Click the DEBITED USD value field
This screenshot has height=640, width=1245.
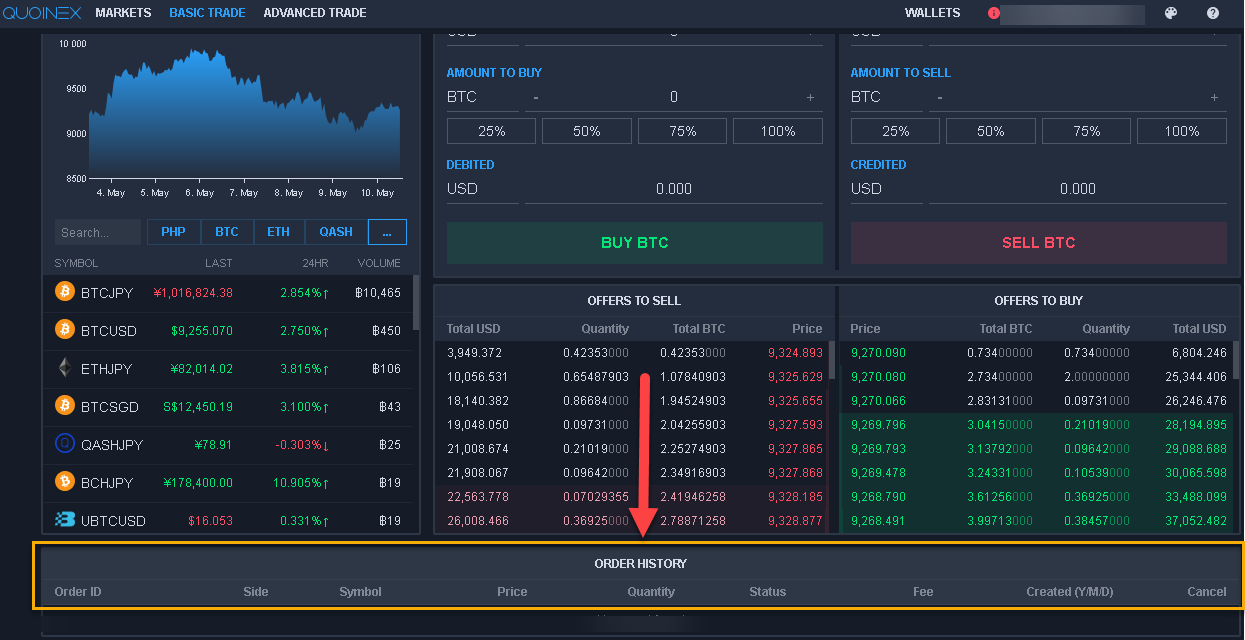point(674,189)
